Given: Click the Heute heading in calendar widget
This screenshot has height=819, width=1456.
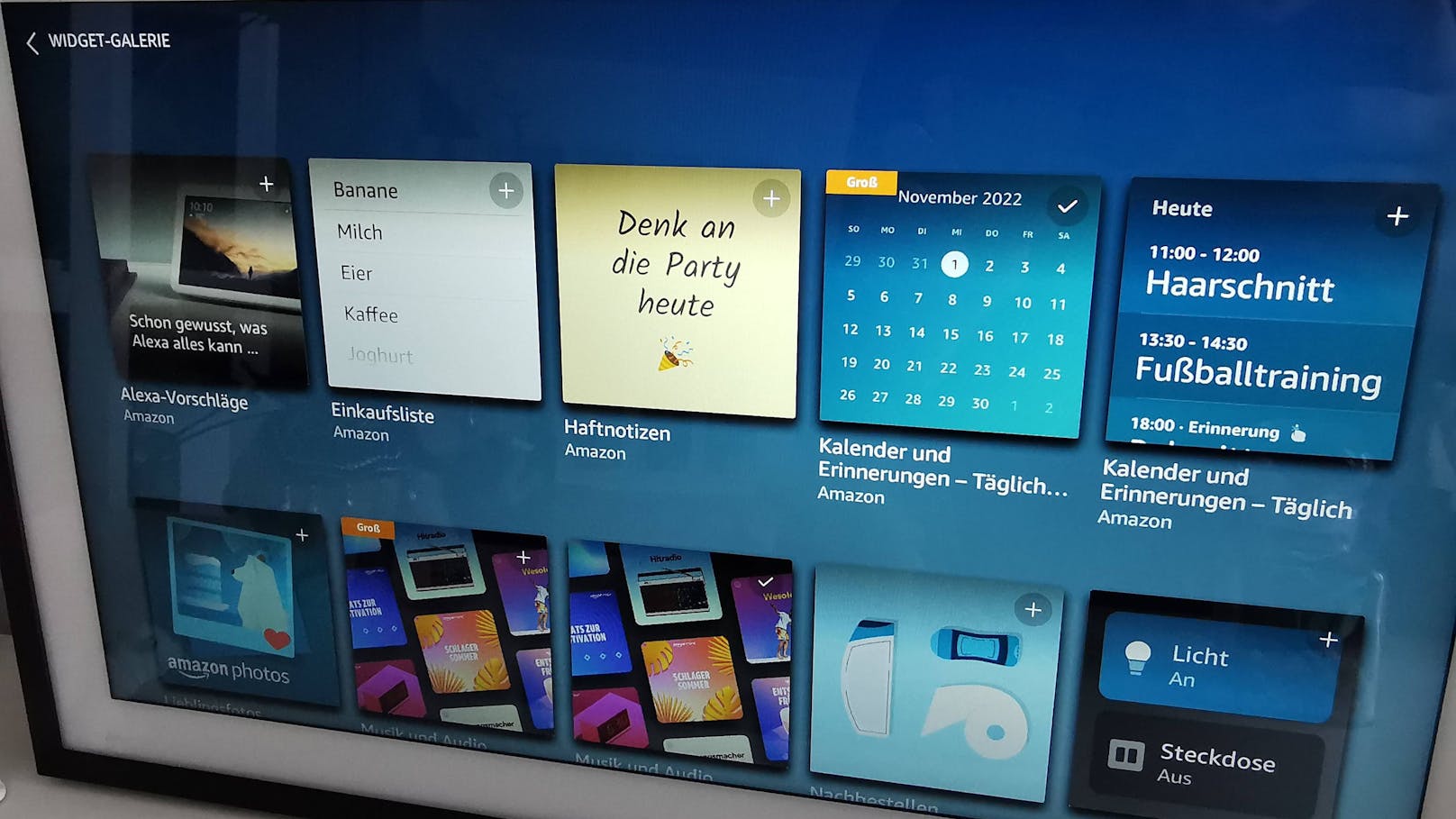Looking at the screenshot, I should pyautogui.click(x=1182, y=209).
